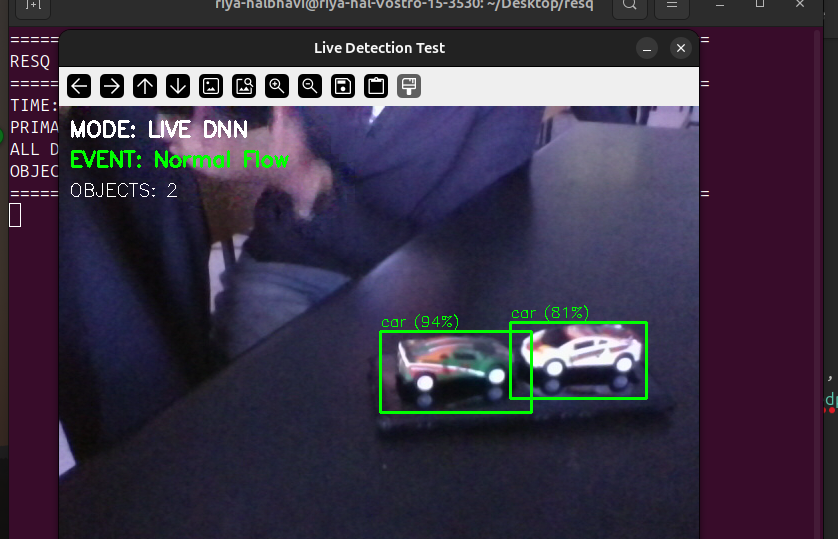Open new terminal tab icon

pyautogui.click(x=33, y=5)
